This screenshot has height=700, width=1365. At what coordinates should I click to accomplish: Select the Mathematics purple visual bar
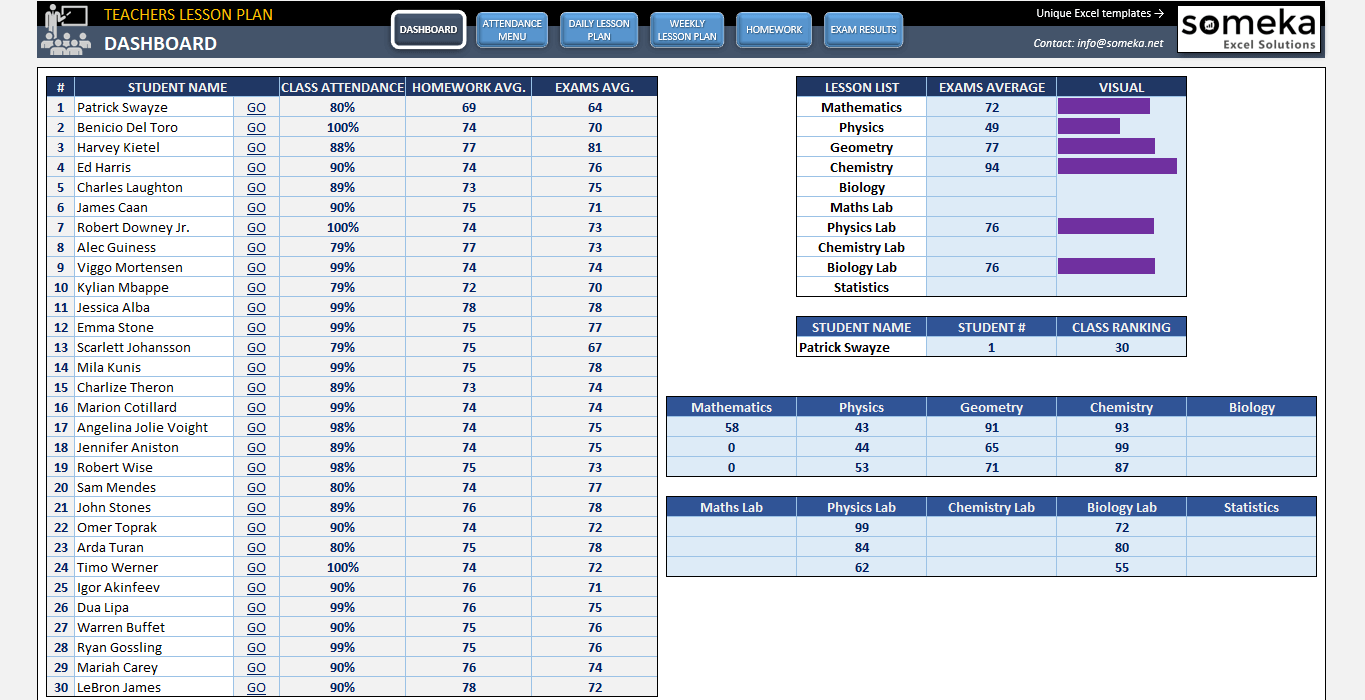pos(1104,106)
